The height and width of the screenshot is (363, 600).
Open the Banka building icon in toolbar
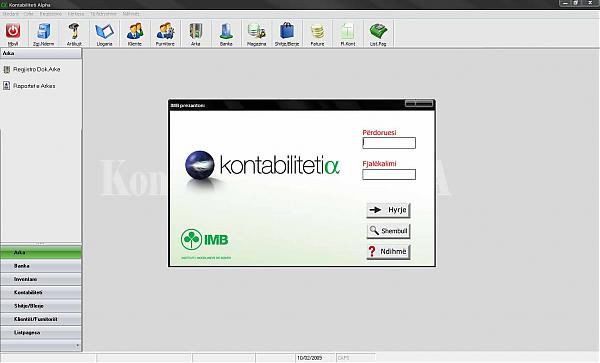pos(226,31)
